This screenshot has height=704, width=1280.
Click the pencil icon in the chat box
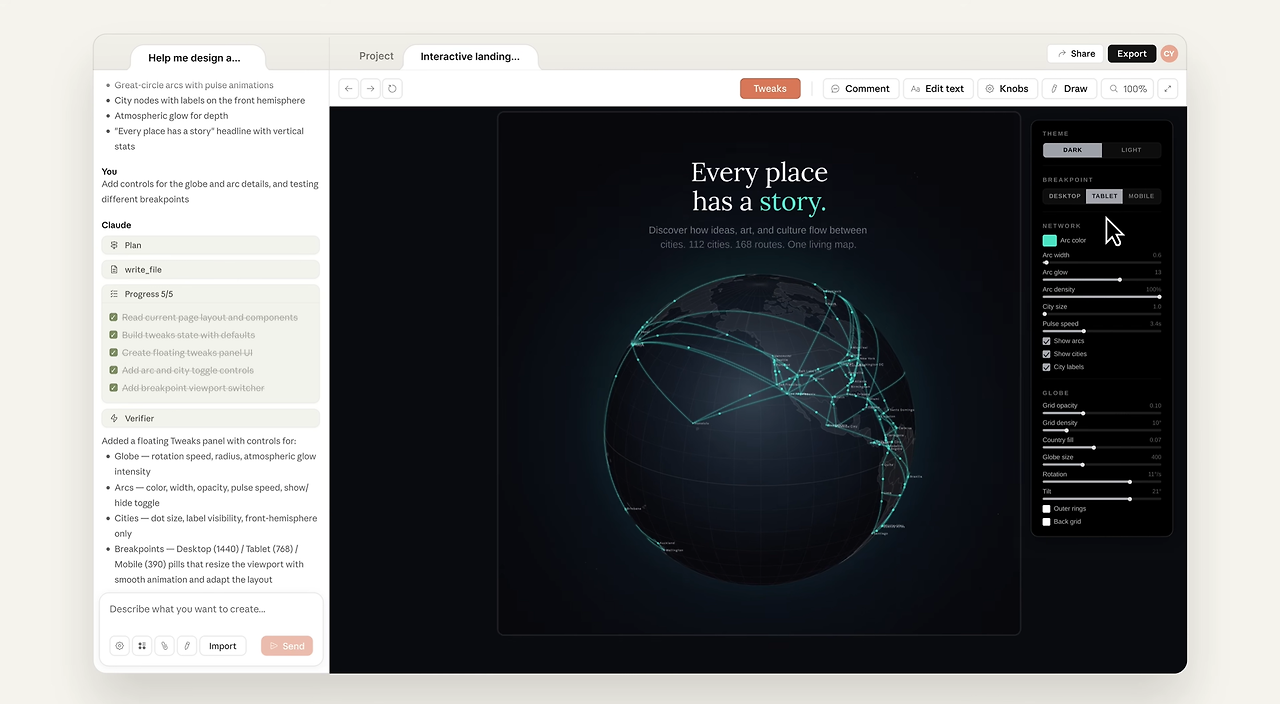click(x=186, y=646)
